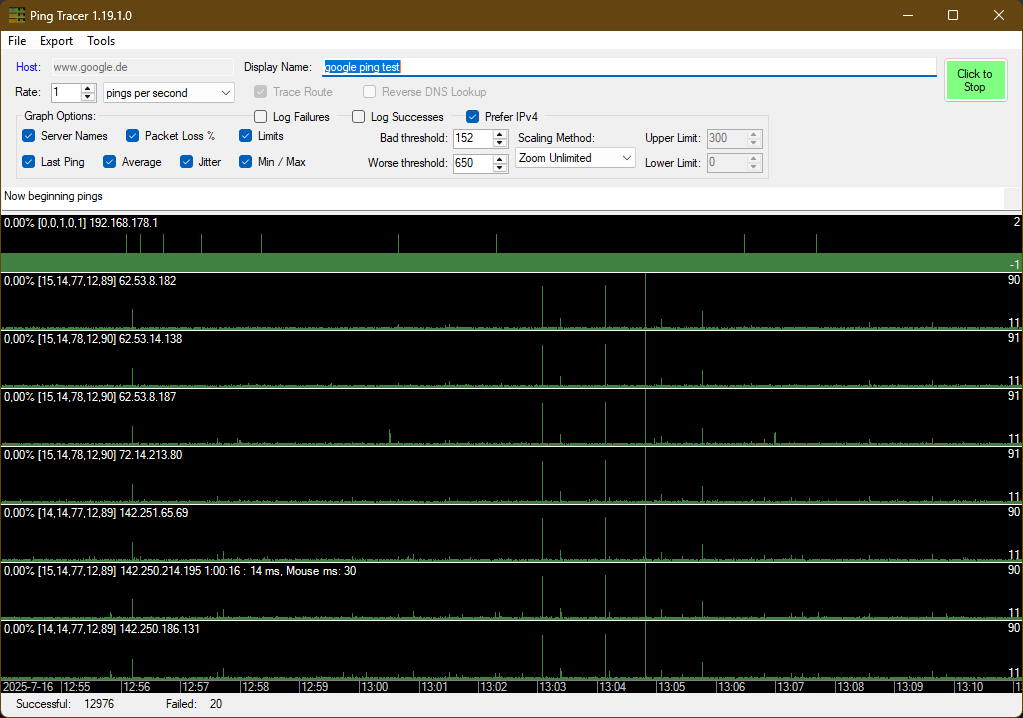Image resolution: width=1023 pixels, height=718 pixels.
Task: Click the 13:05 marker on timeline
Action: tap(671, 687)
